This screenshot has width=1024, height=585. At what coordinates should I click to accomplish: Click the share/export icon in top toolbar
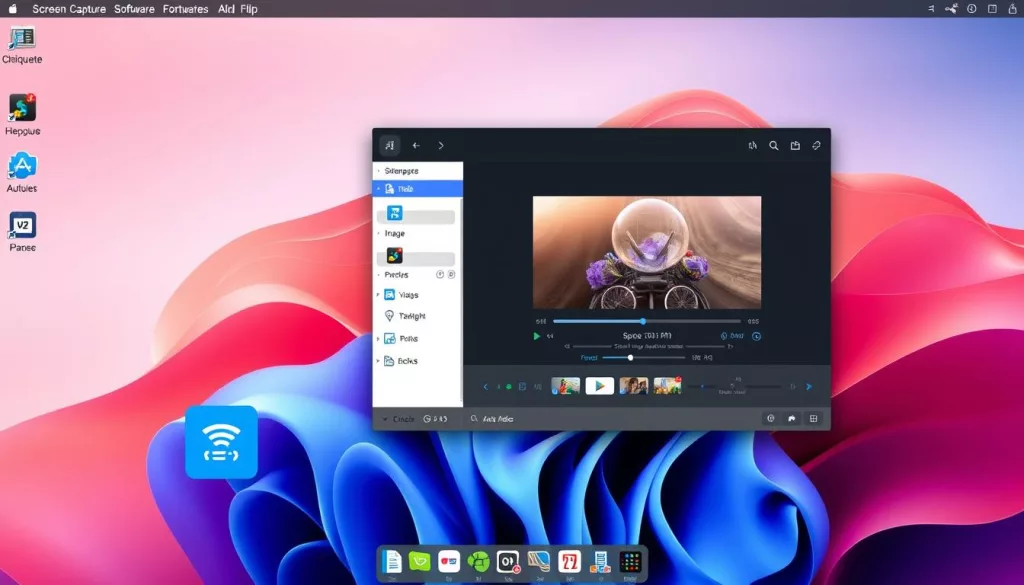point(795,146)
